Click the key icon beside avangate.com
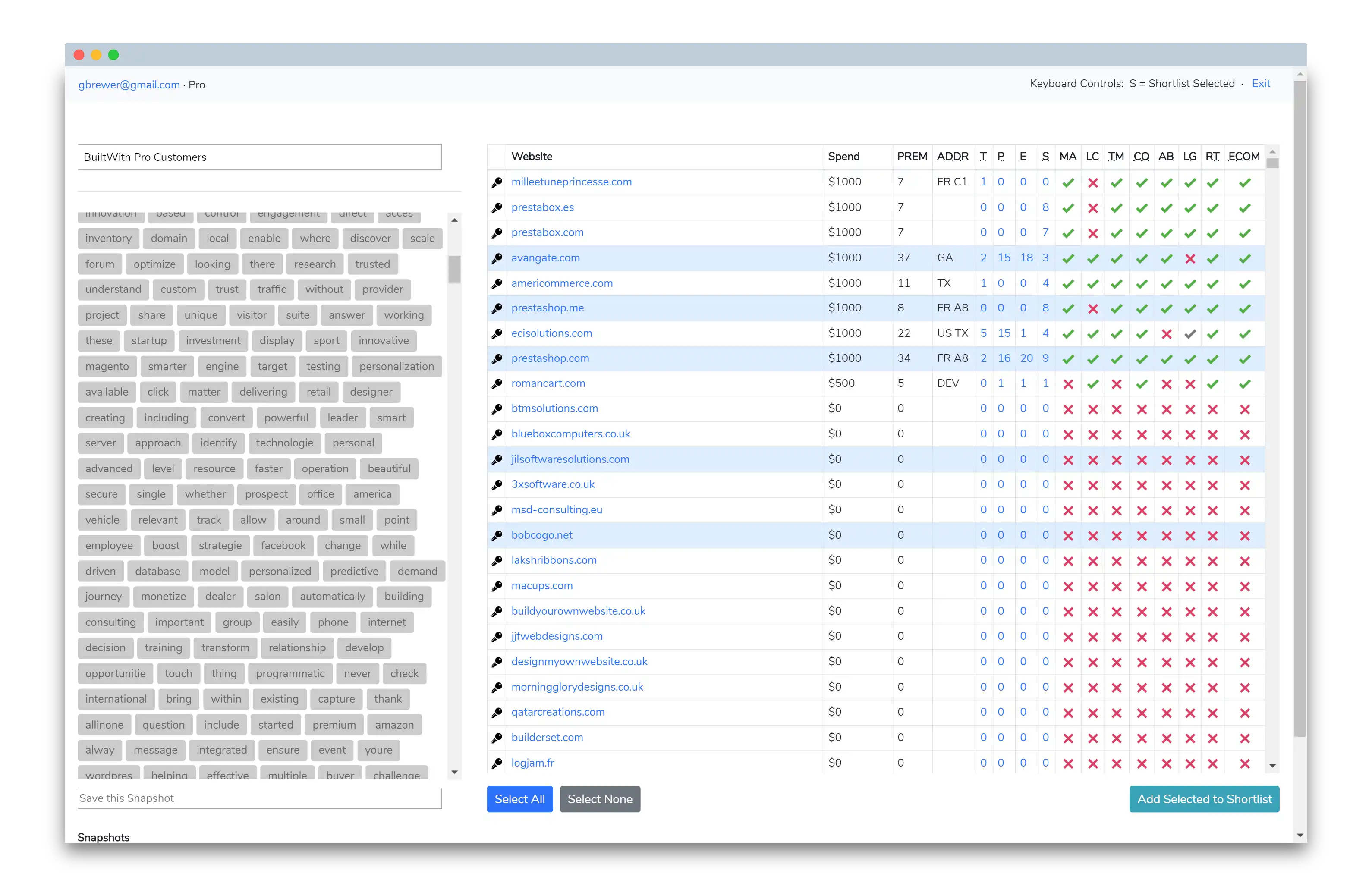The height and width of the screenshot is (886, 1372). click(x=497, y=258)
